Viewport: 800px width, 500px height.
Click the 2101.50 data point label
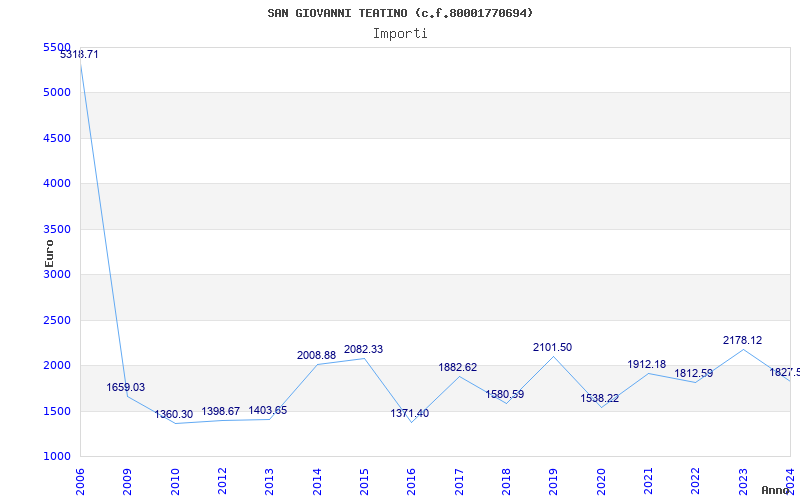[552, 347]
